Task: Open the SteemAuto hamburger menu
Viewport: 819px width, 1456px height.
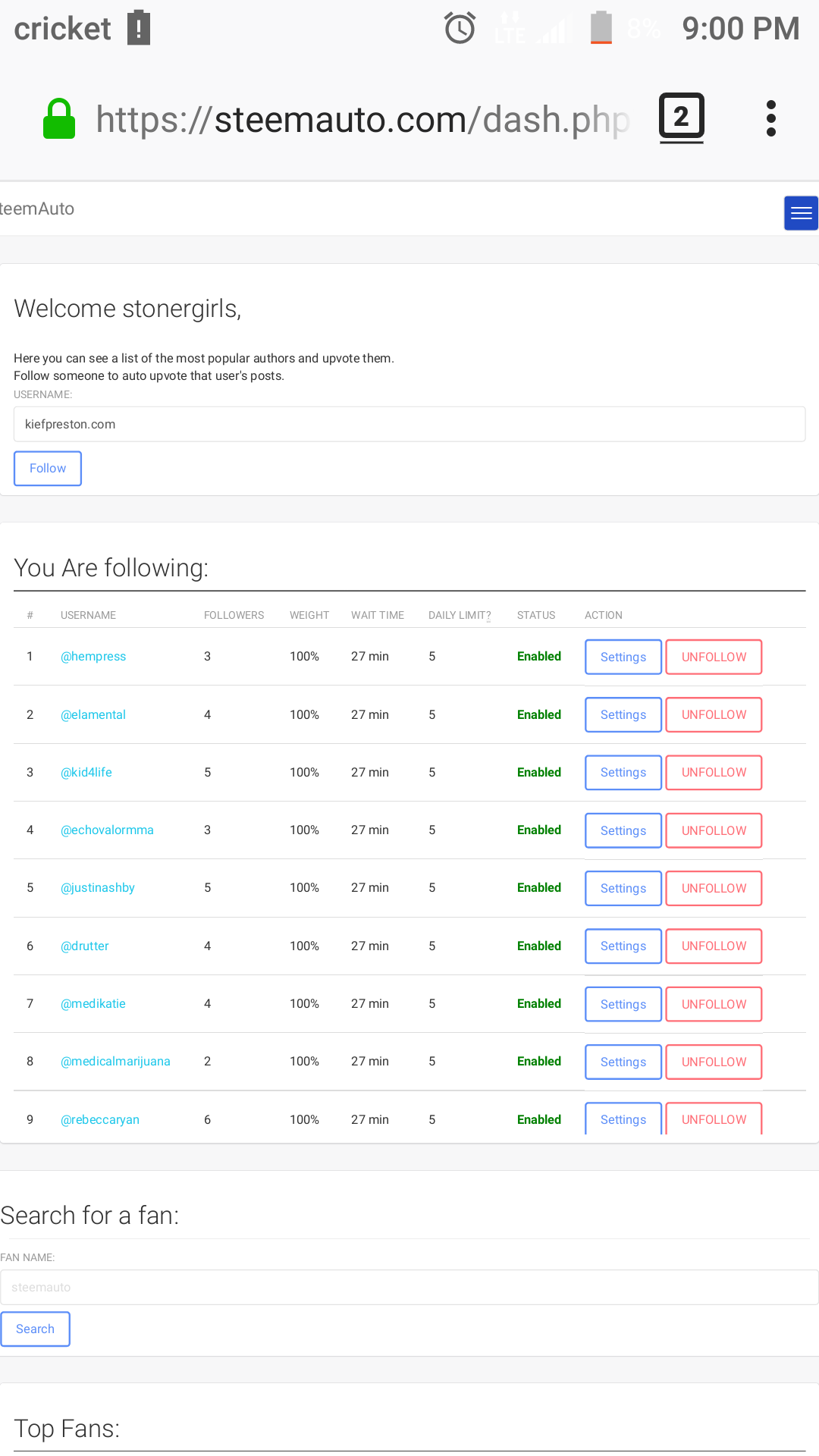Action: coord(801,213)
